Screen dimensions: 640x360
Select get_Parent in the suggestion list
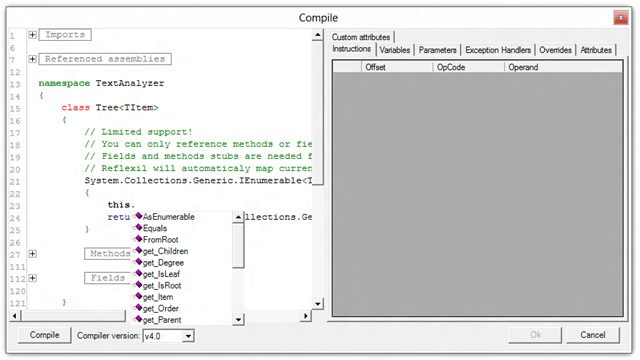click(162, 320)
